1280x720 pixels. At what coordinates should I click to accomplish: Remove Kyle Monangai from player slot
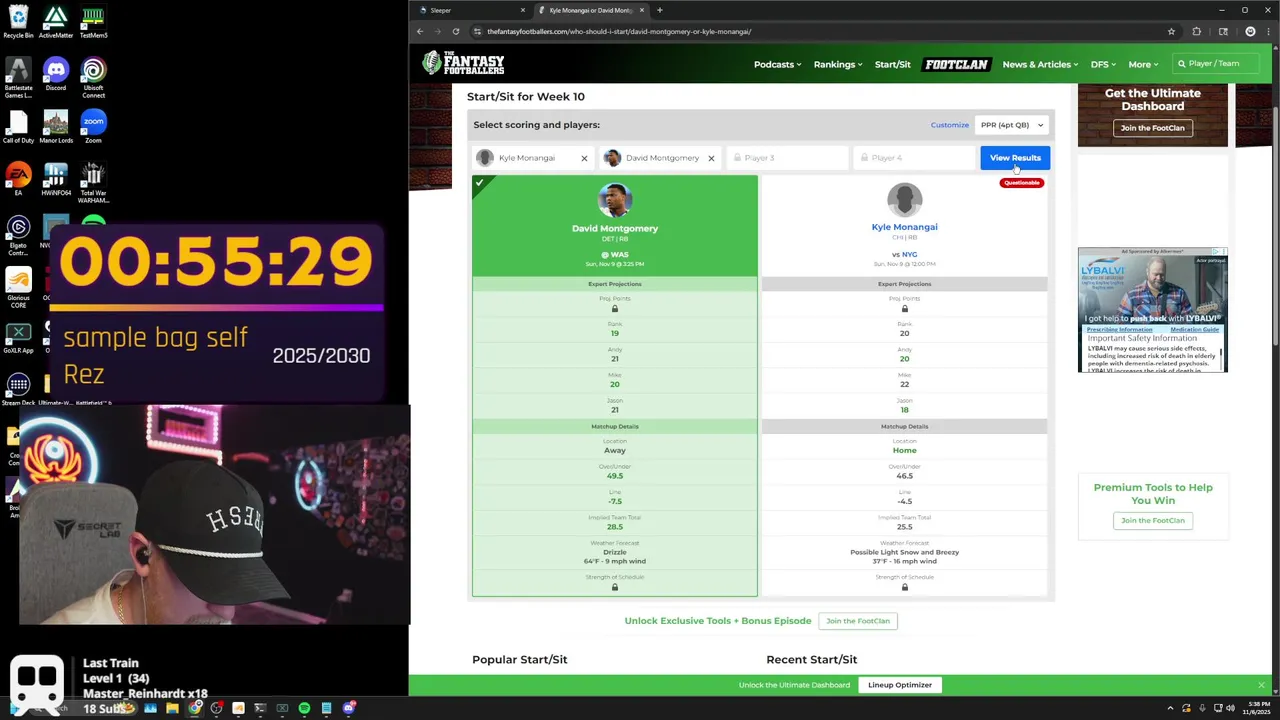[x=584, y=158]
